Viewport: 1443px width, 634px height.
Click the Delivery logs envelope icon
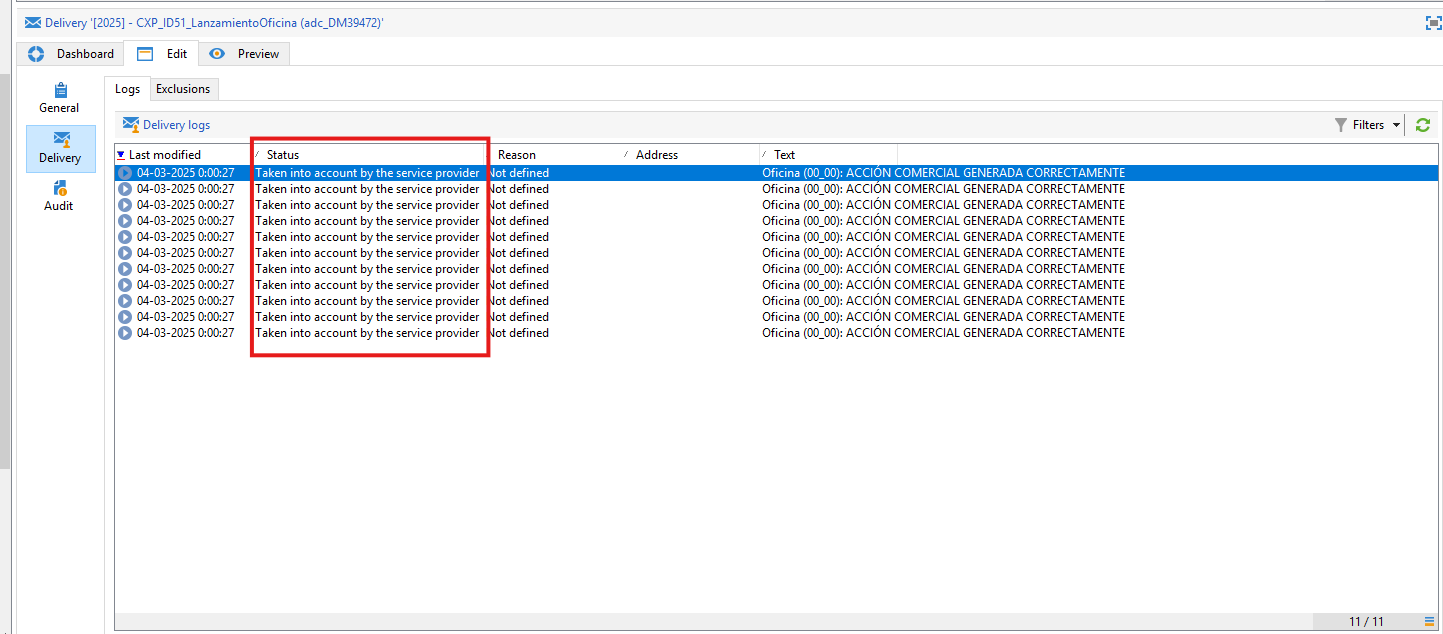coord(131,124)
